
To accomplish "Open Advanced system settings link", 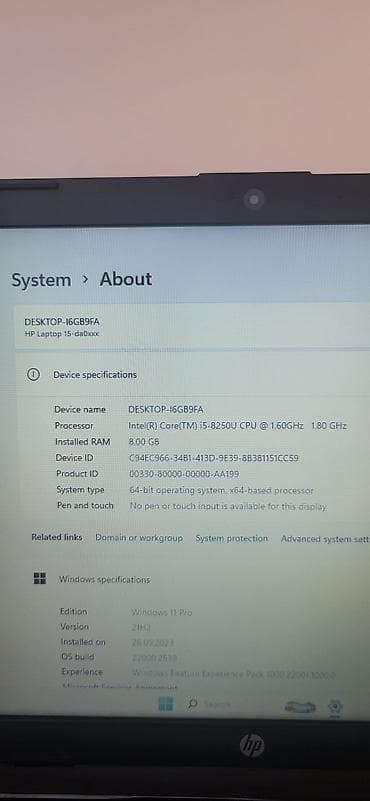I will [325, 539].
